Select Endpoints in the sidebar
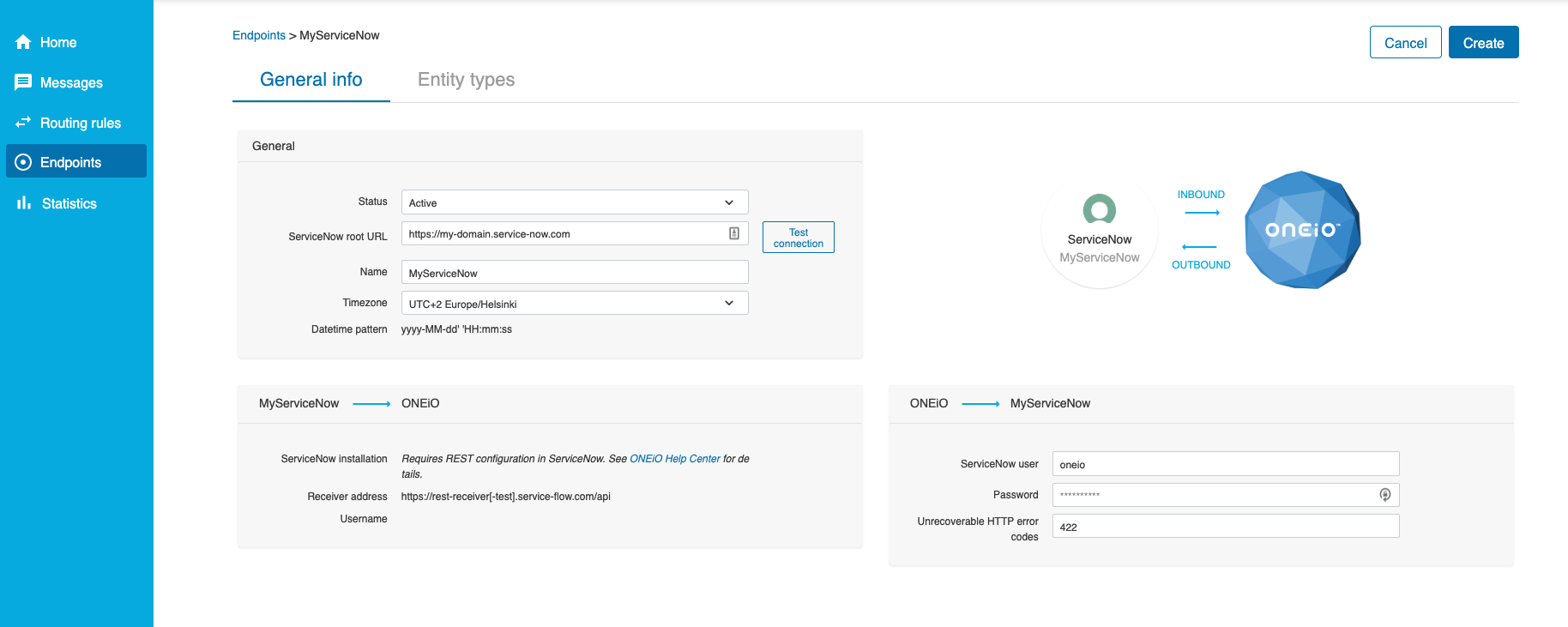 (x=76, y=161)
